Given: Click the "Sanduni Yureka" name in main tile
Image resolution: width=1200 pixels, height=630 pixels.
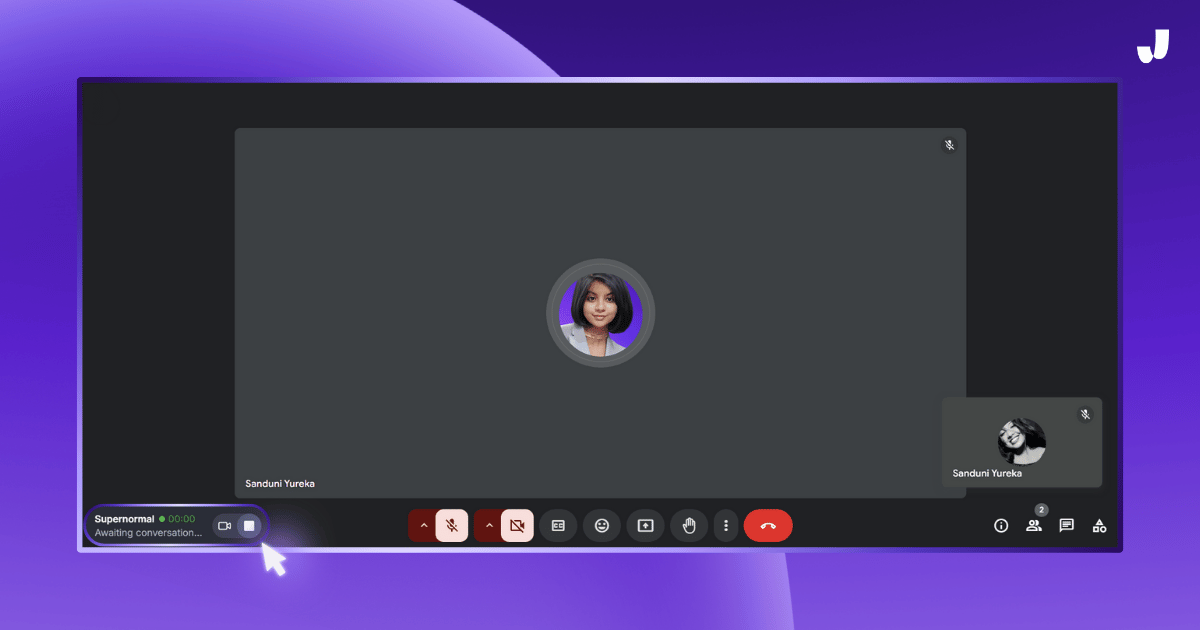Looking at the screenshot, I should (280, 484).
